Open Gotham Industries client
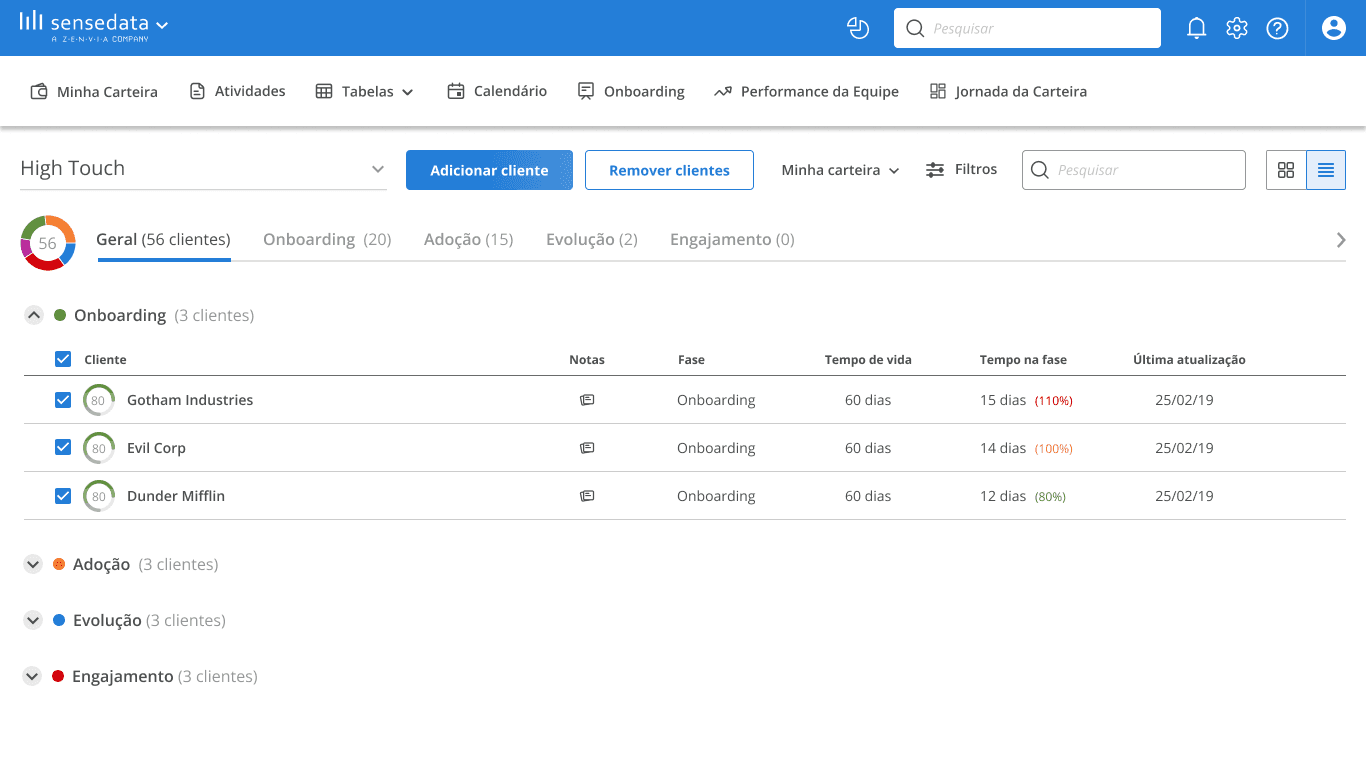The height and width of the screenshot is (768, 1366). [x=190, y=400]
